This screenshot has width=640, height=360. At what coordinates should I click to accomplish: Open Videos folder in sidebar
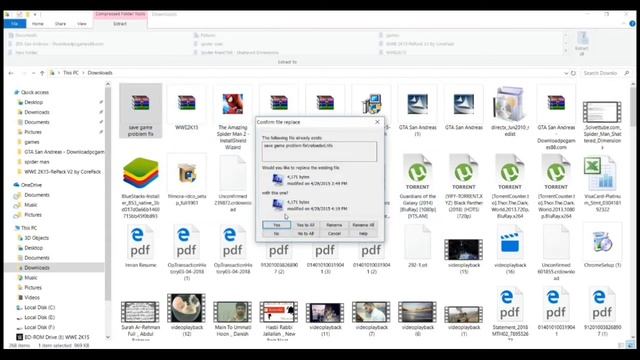[29, 298]
